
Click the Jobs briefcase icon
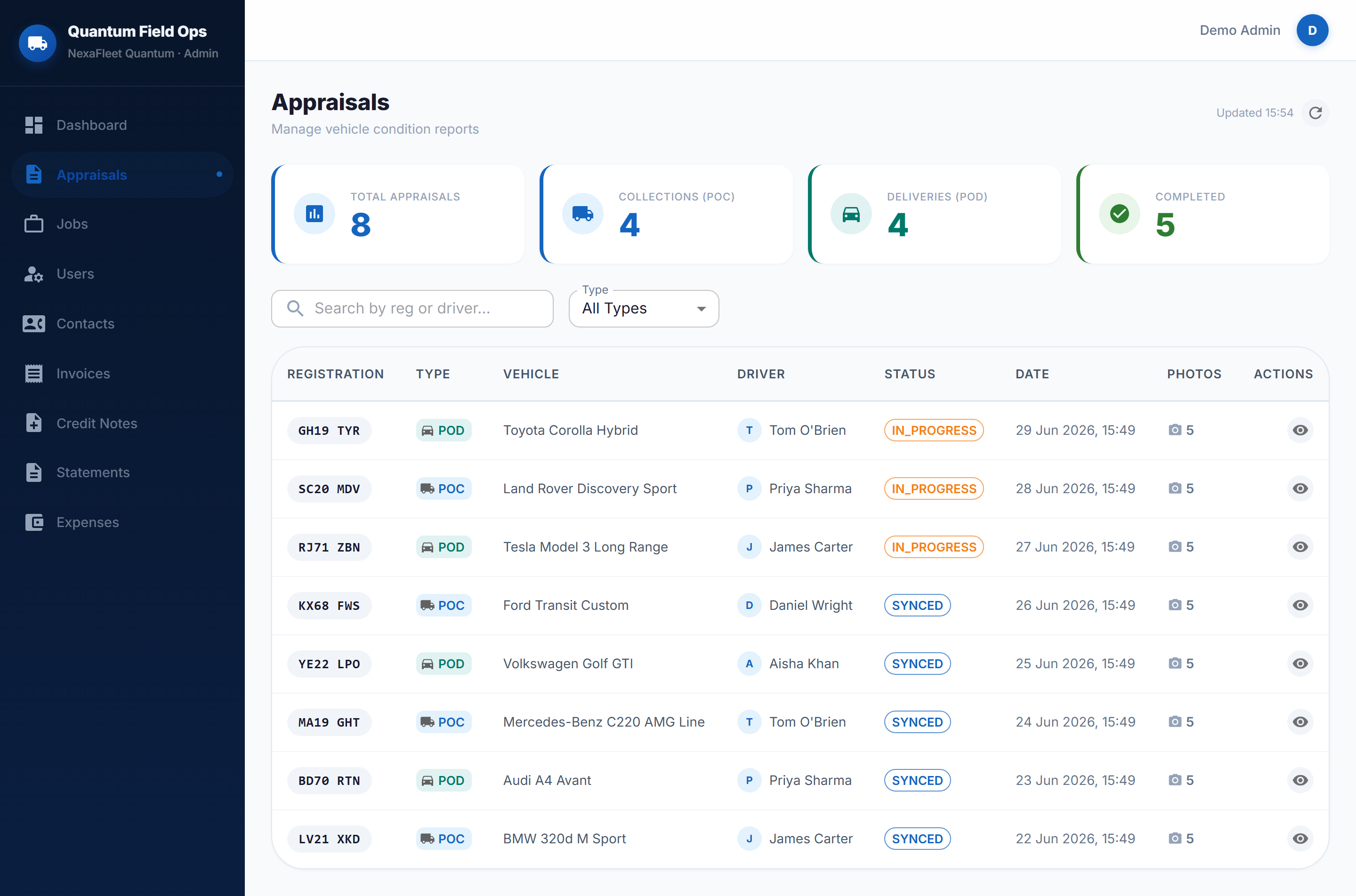(x=34, y=224)
